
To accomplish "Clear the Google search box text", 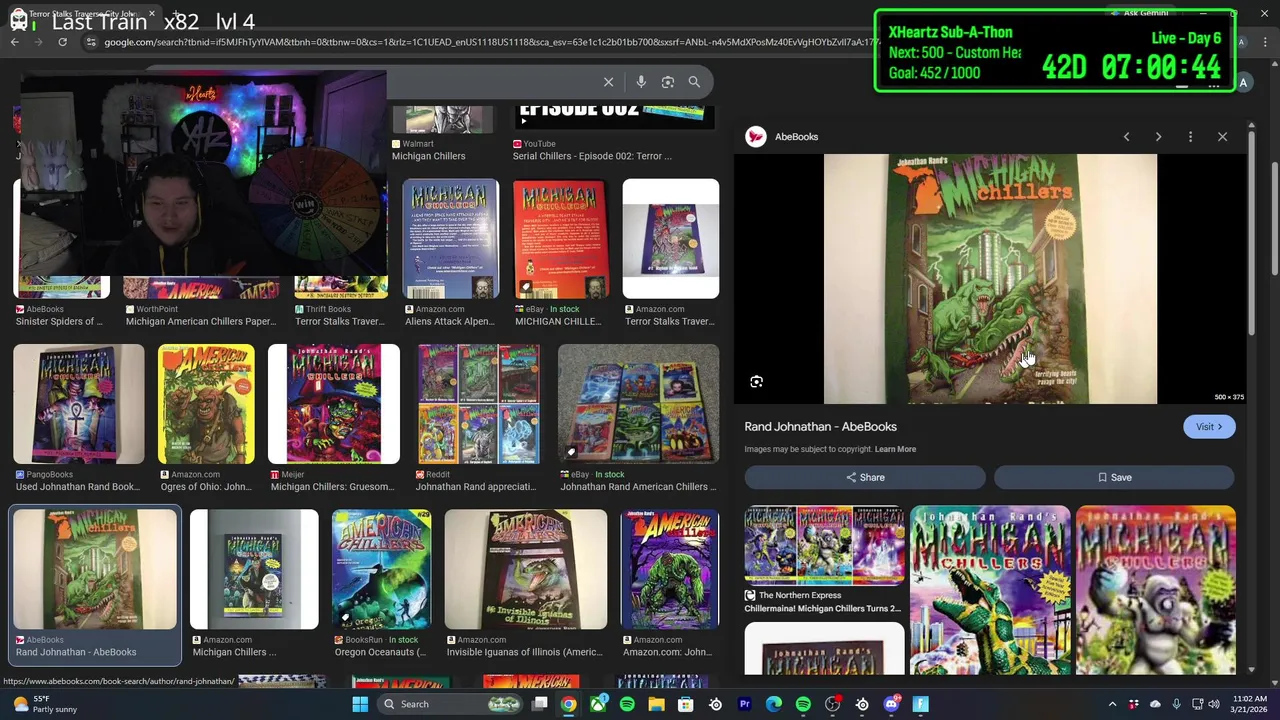I will pos(608,82).
